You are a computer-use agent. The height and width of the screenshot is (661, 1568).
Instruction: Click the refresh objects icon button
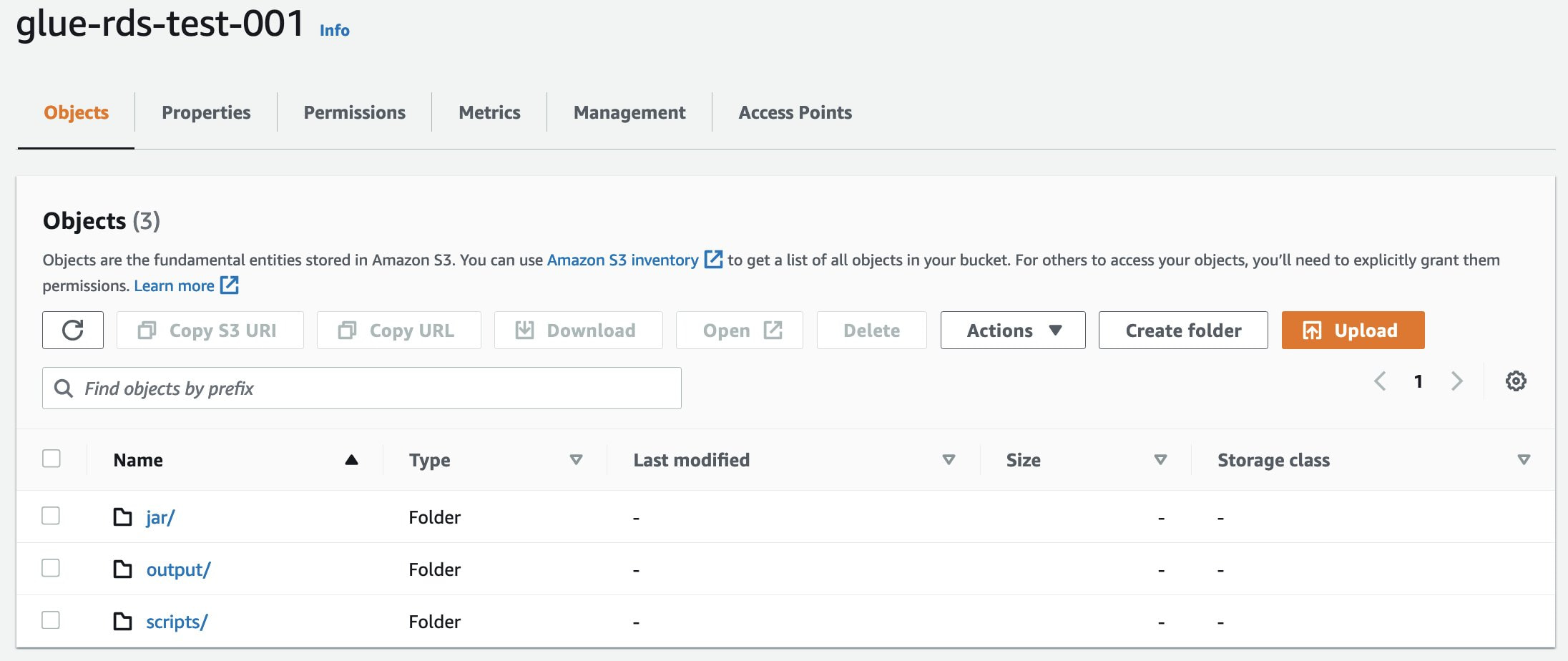point(73,330)
